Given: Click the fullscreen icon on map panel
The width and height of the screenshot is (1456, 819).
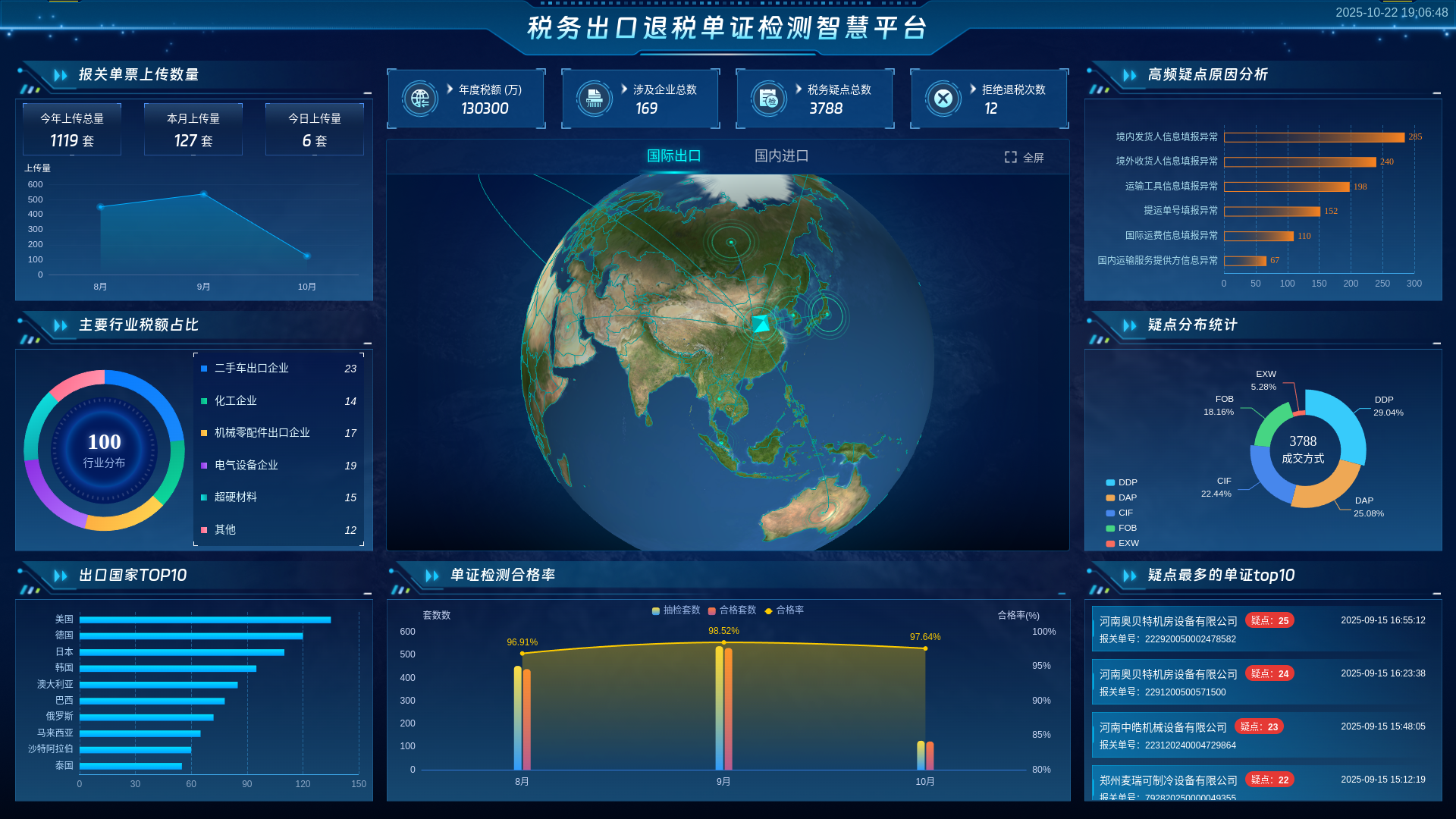Looking at the screenshot, I should pyautogui.click(x=1011, y=157).
